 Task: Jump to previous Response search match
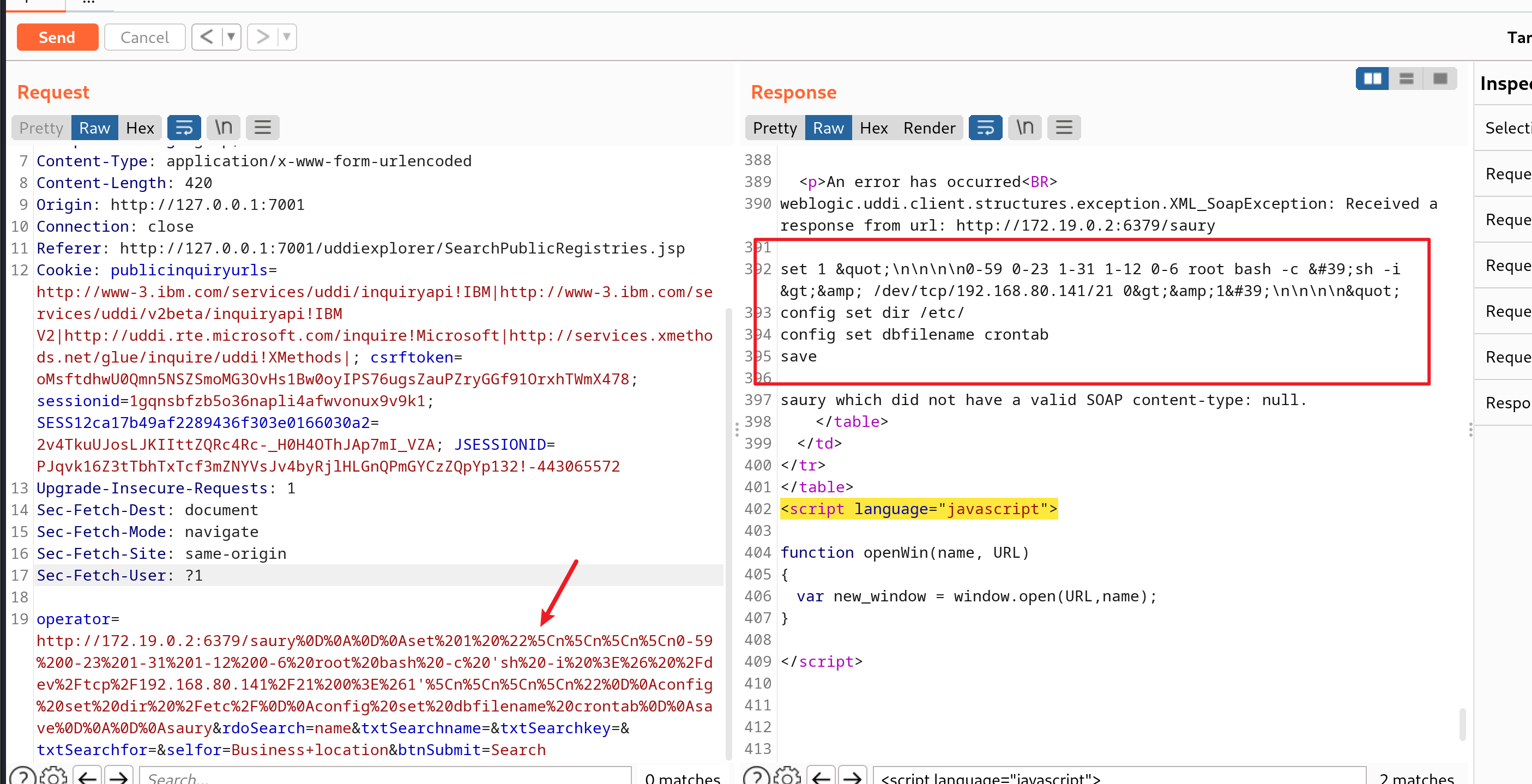pyautogui.click(x=822, y=776)
